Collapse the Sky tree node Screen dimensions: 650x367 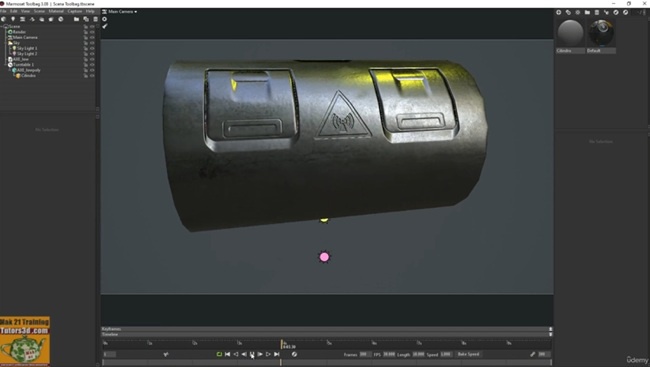click(x=6, y=43)
